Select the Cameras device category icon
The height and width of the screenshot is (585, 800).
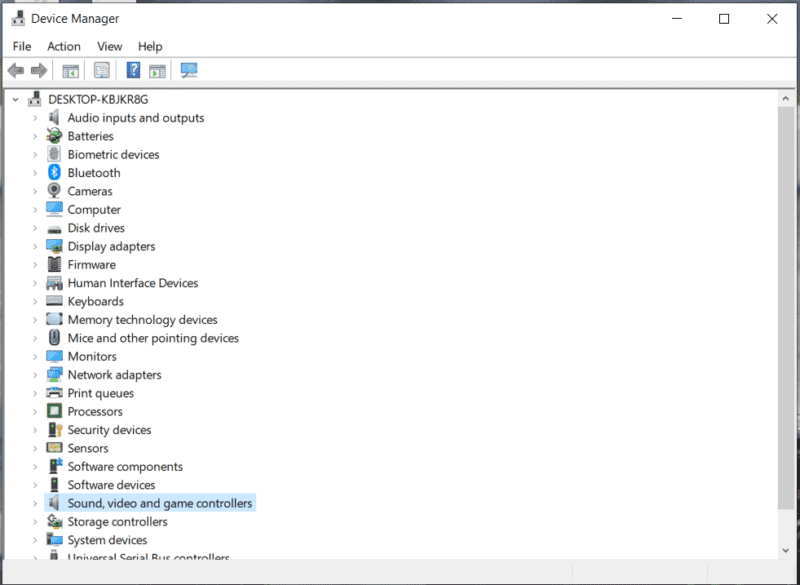55,191
